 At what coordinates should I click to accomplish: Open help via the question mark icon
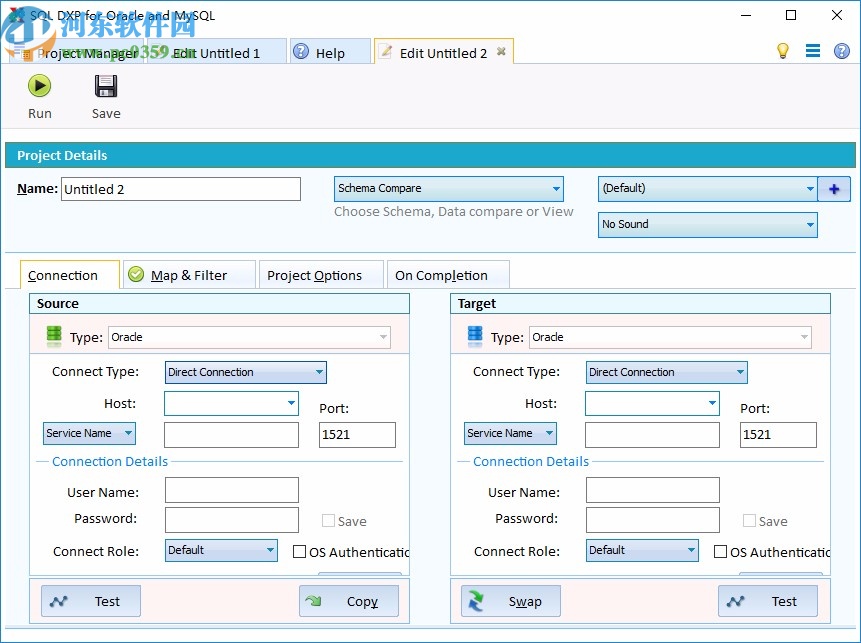(x=841, y=50)
